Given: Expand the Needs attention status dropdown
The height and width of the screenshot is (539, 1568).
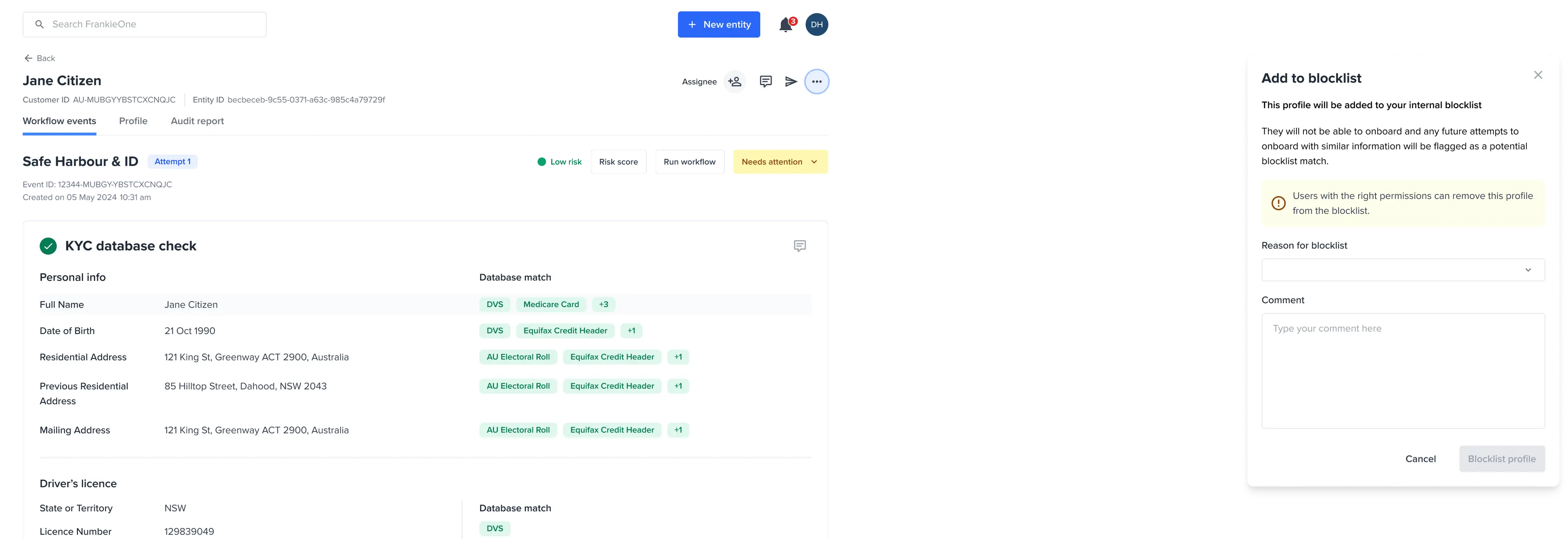Looking at the screenshot, I should point(780,162).
